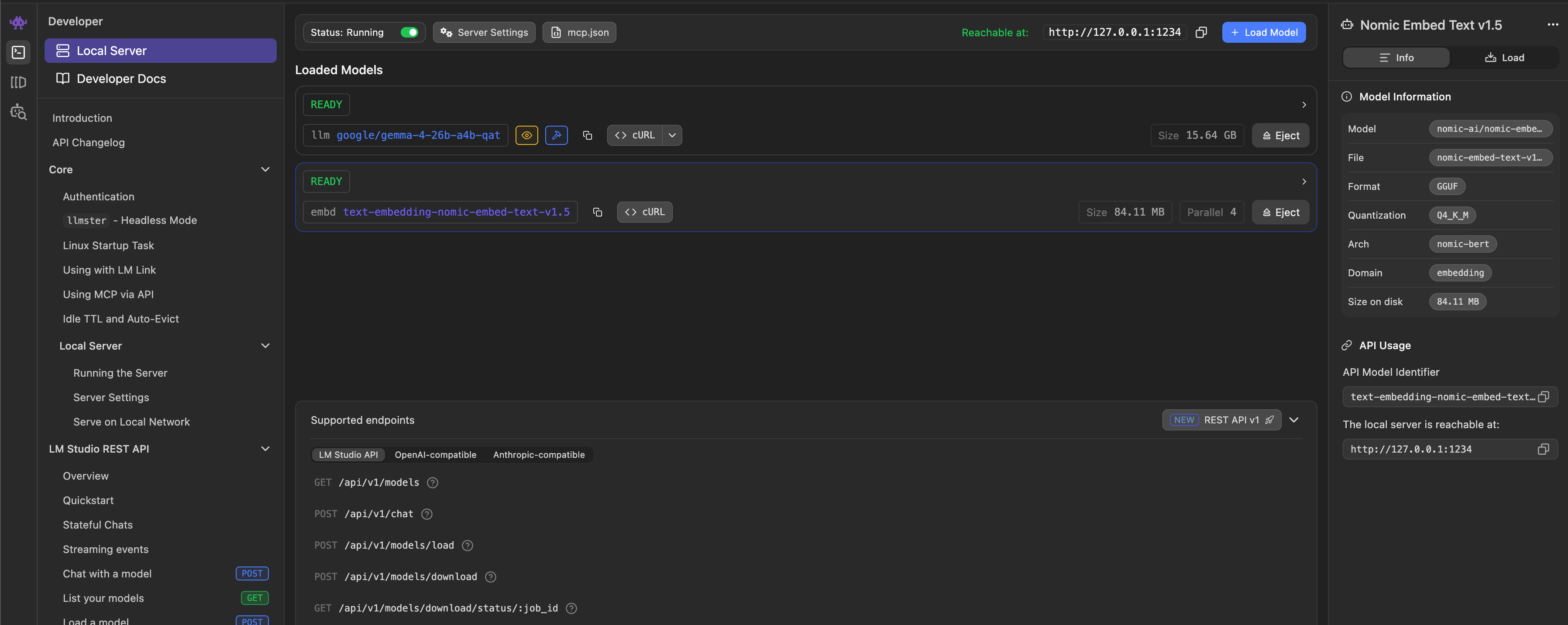1568x625 pixels.
Task: Open the Chat with a model docs page
Action: pos(107,574)
